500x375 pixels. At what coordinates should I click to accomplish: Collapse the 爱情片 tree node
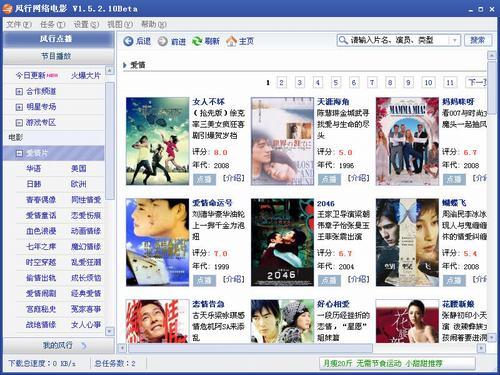19,153
